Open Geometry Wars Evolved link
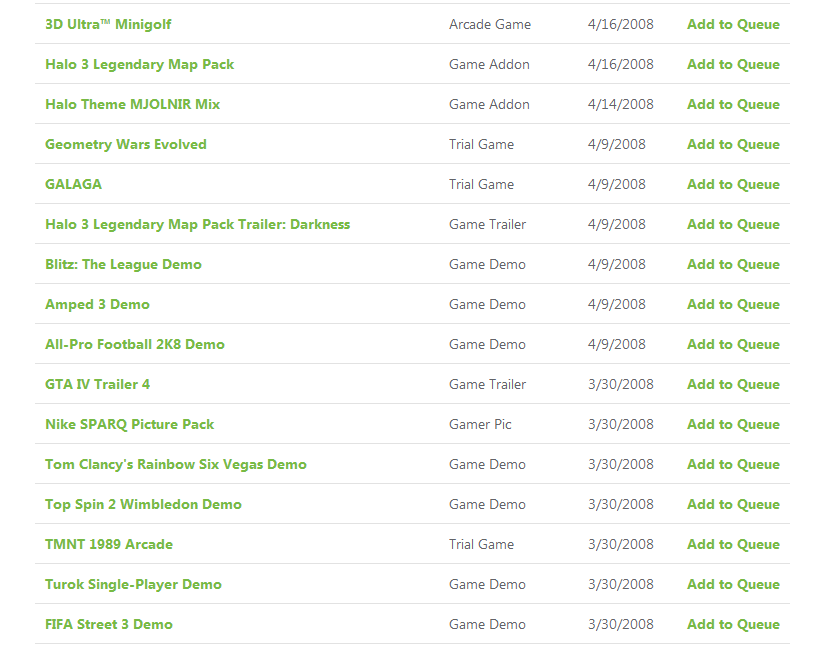Image resolution: width=823 pixels, height=652 pixels. (126, 144)
